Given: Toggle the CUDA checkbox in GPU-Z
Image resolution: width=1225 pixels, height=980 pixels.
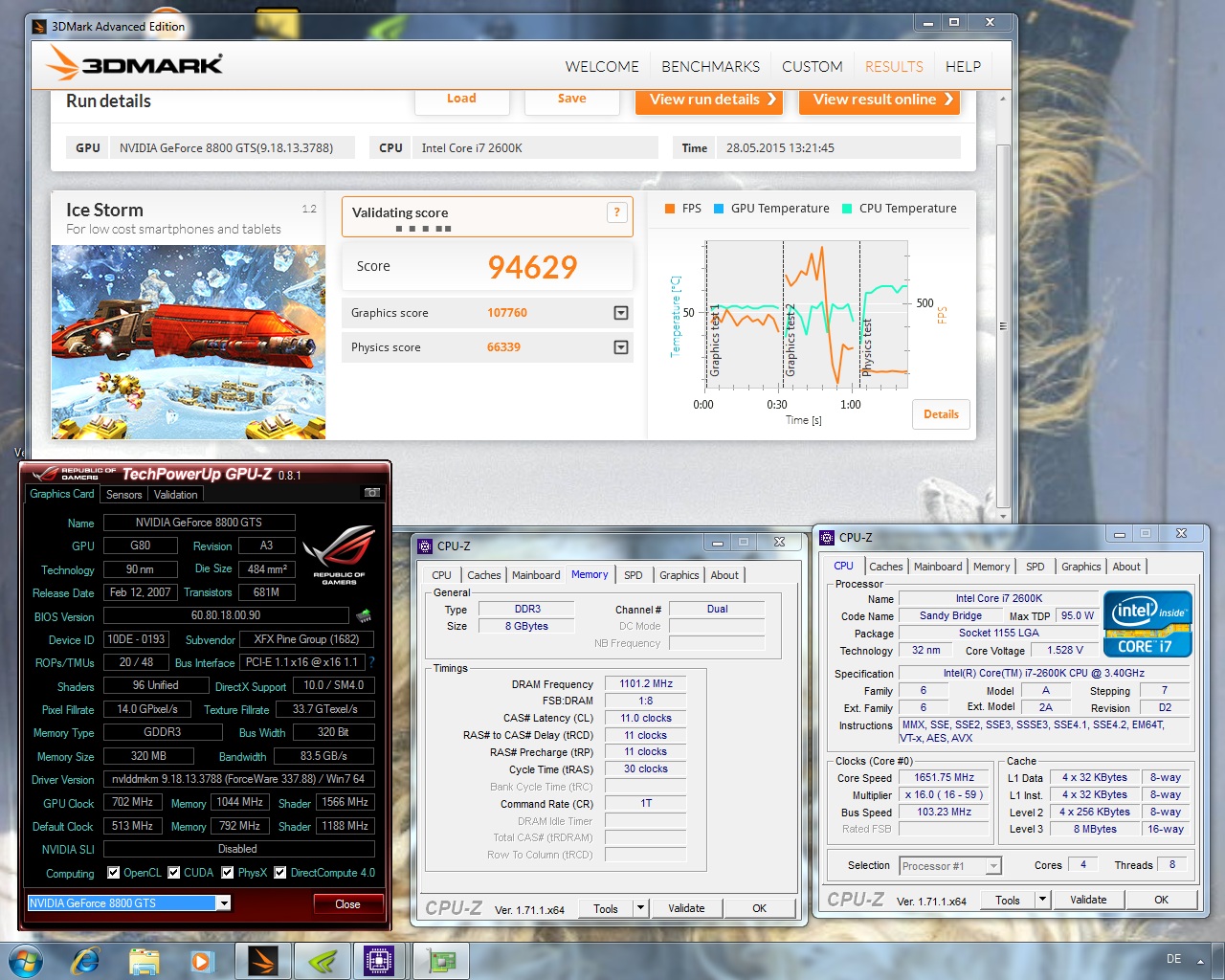Looking at the screenshot, I should (174, 872).
